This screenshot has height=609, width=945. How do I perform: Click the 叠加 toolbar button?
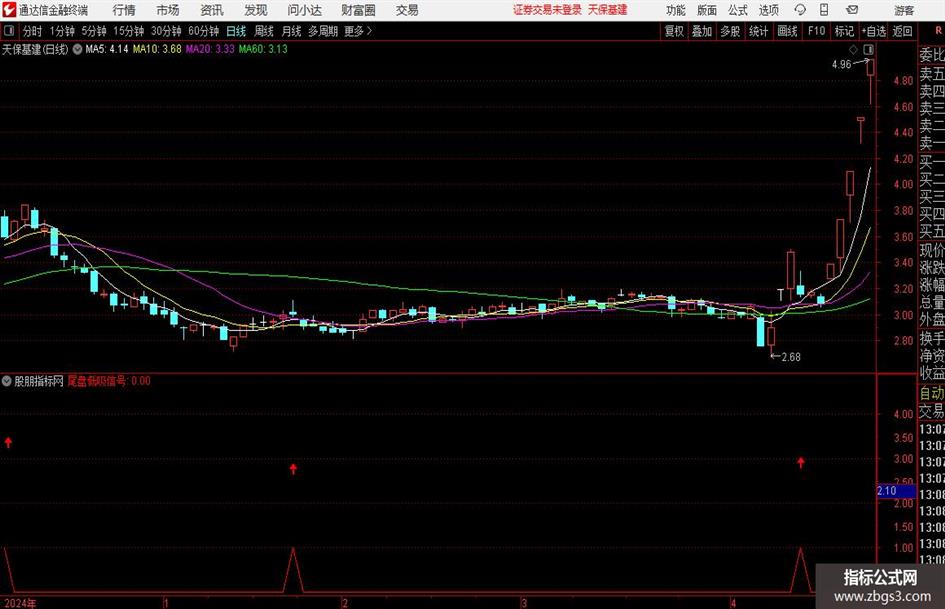(702, 31)
